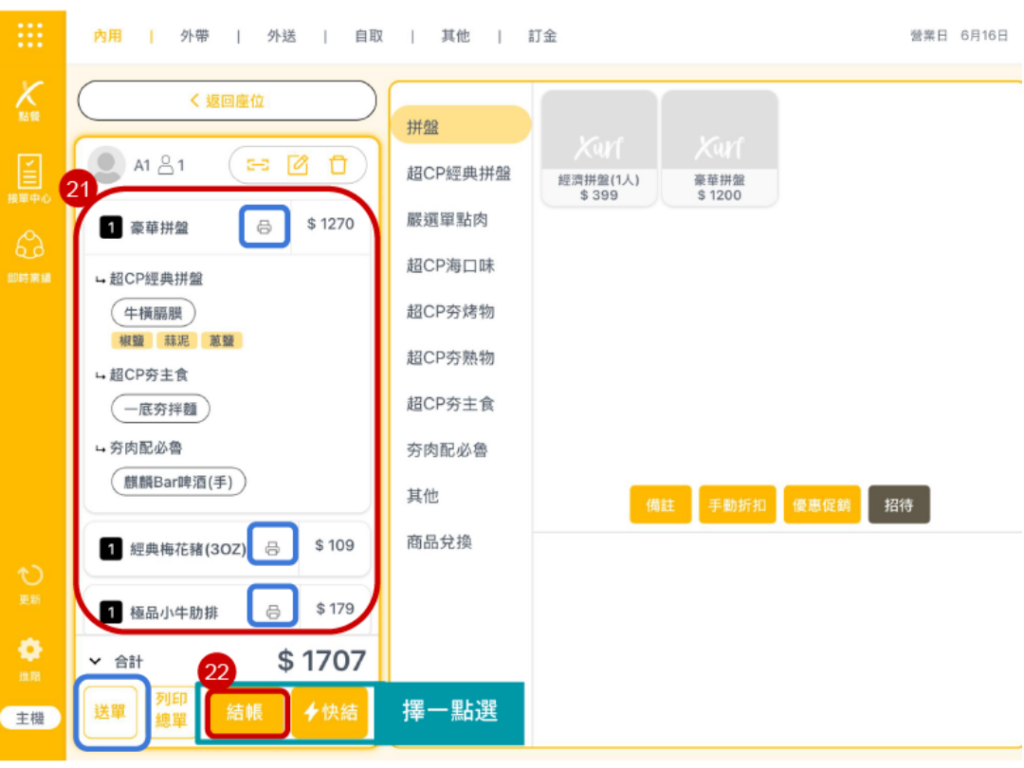Select the 經濟拼盤(1人) product tile
The image size is (1024, 768).
(599, 148)
